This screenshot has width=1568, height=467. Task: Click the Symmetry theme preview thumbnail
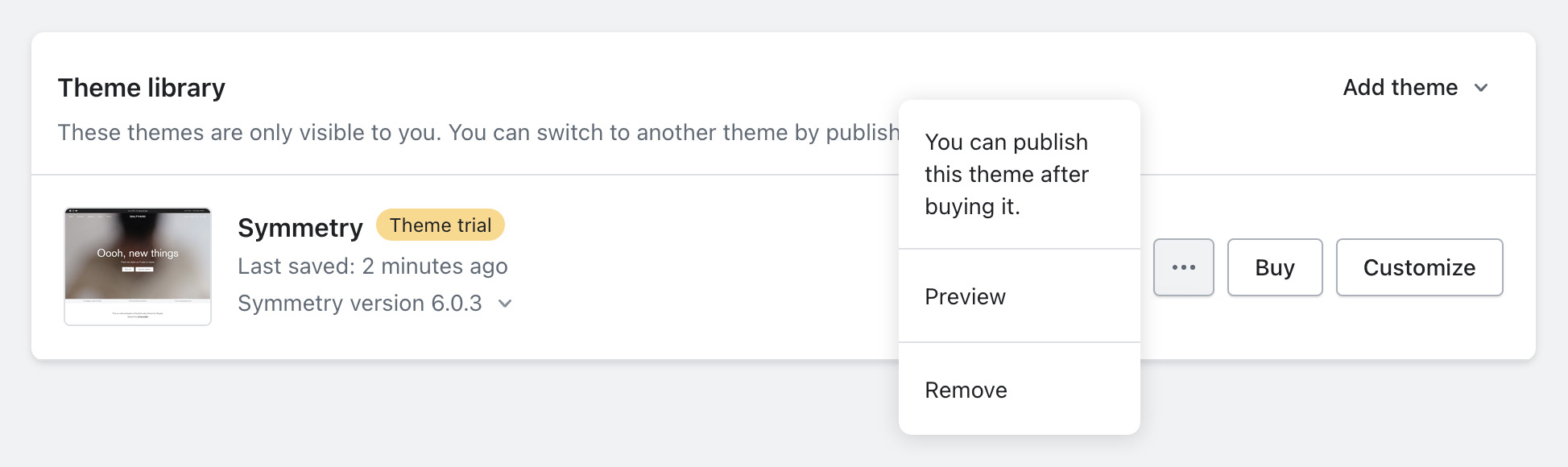(138, 266)
